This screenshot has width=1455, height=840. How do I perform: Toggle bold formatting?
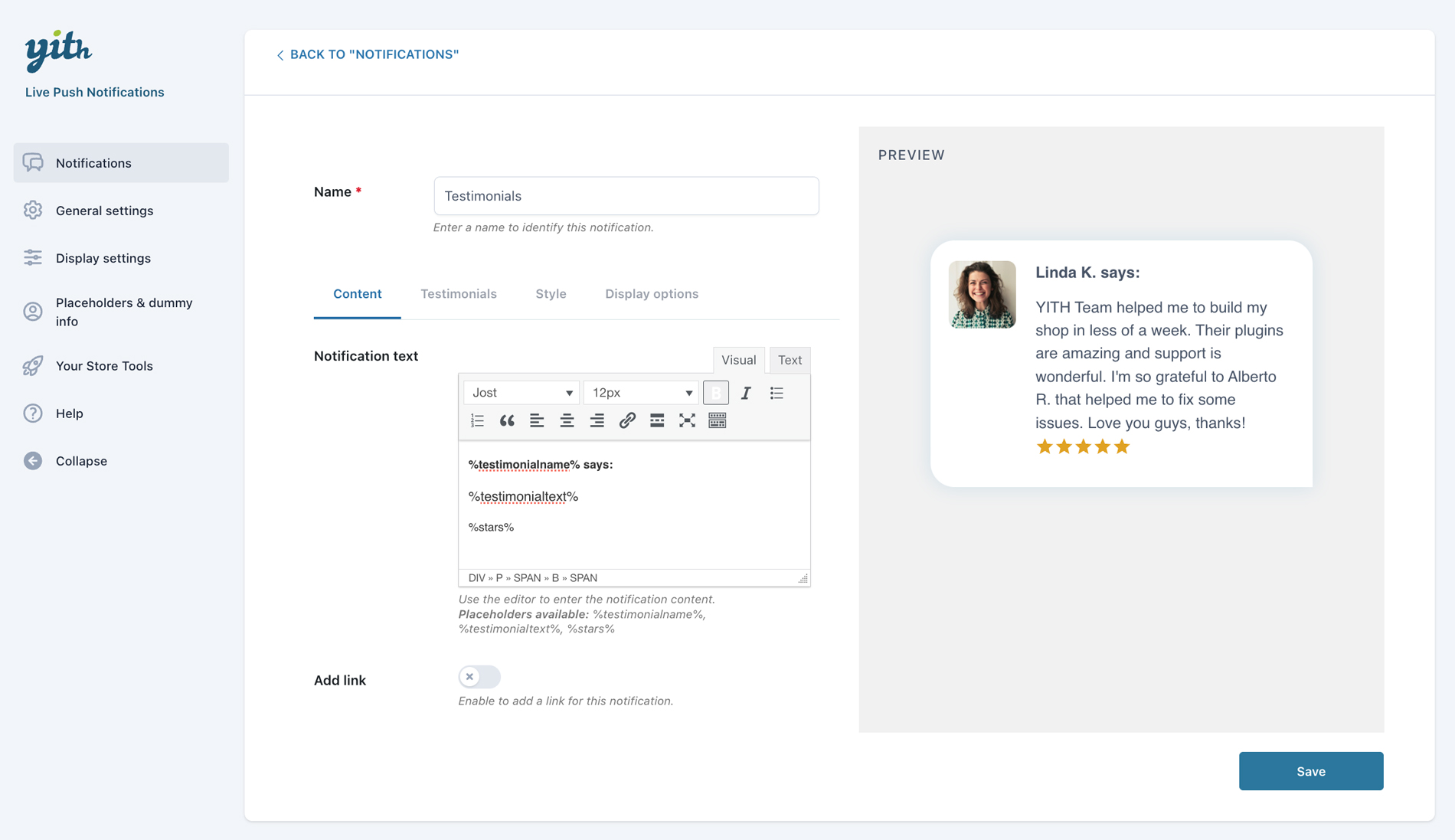pos(716,393)
